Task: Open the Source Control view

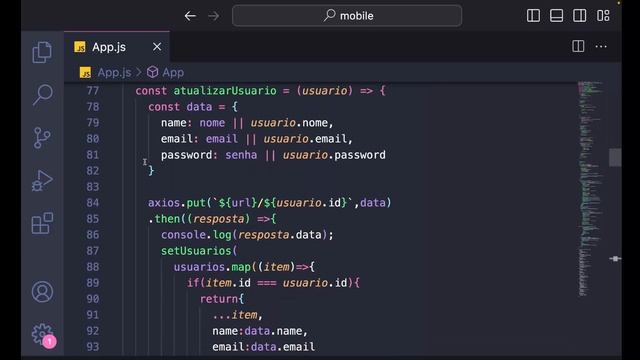Action: tap(42, 138)
